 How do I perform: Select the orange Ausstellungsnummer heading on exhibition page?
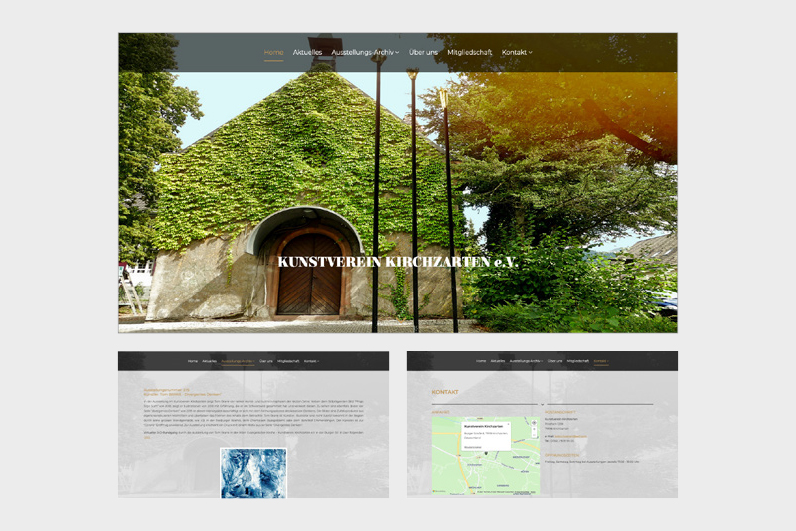pos(167,390)
